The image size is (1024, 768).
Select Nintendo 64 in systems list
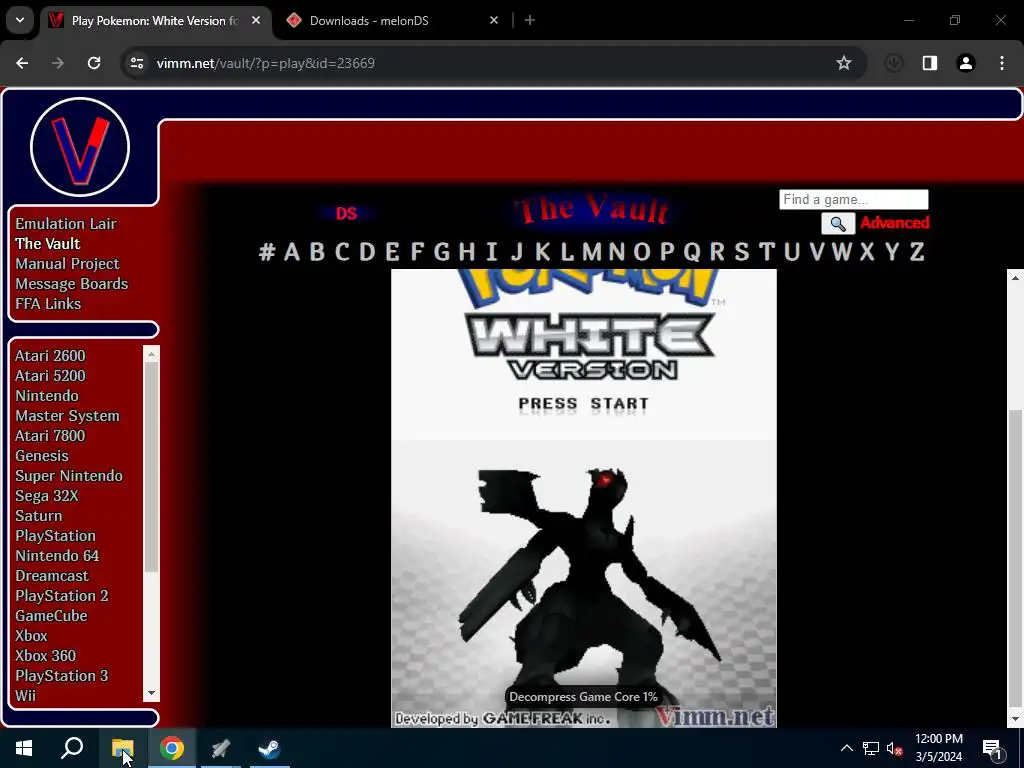tap(57, 556)
